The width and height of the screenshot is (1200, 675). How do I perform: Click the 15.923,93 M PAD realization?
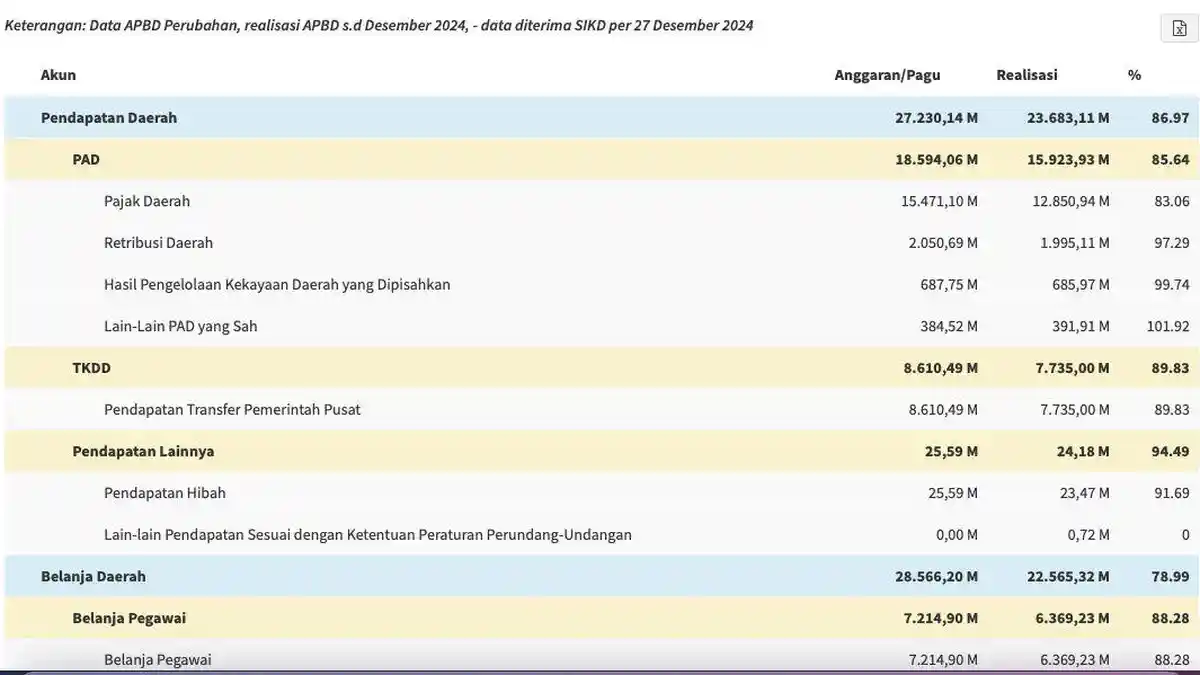click(x=1068, y=159)
